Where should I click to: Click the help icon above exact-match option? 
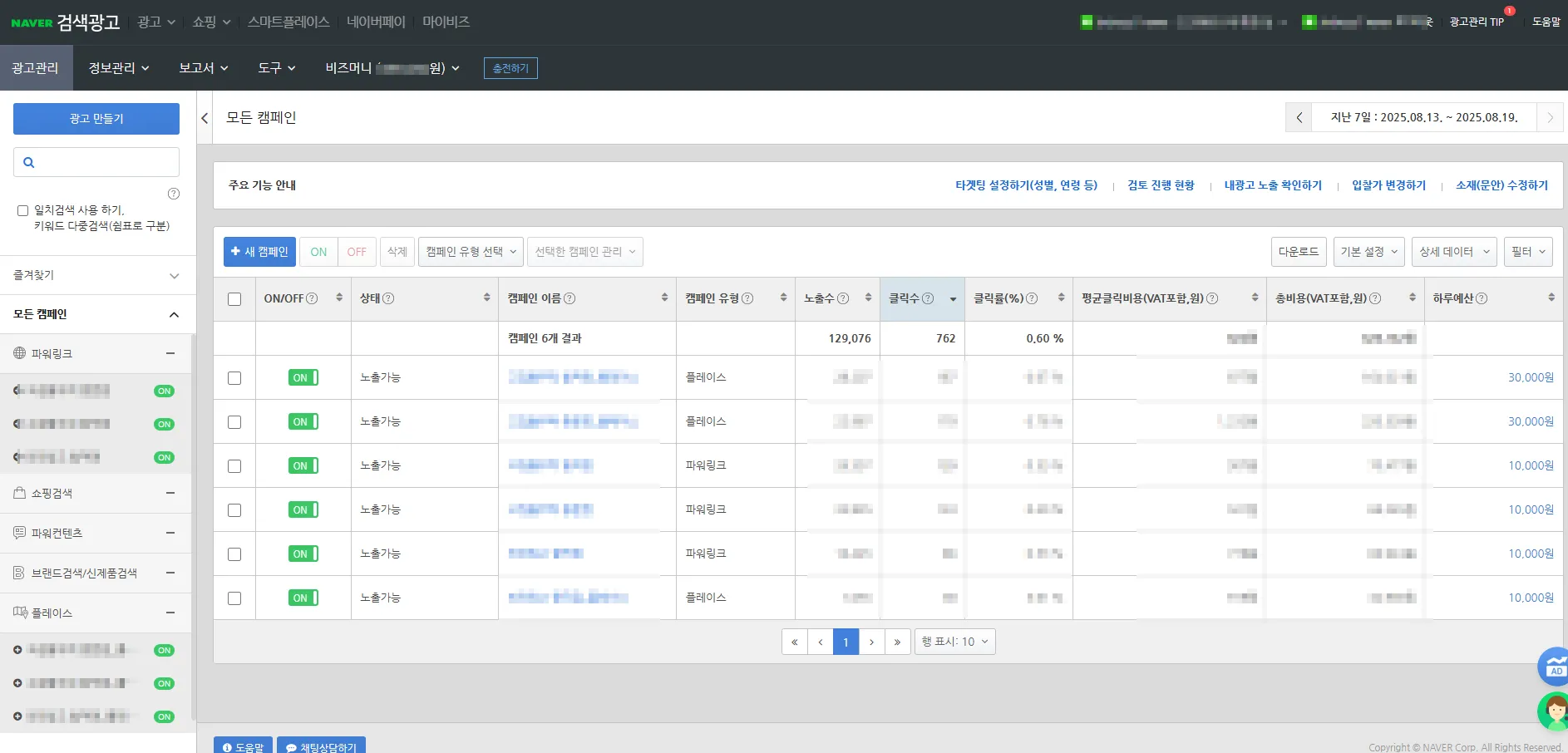tap(174, 194)
